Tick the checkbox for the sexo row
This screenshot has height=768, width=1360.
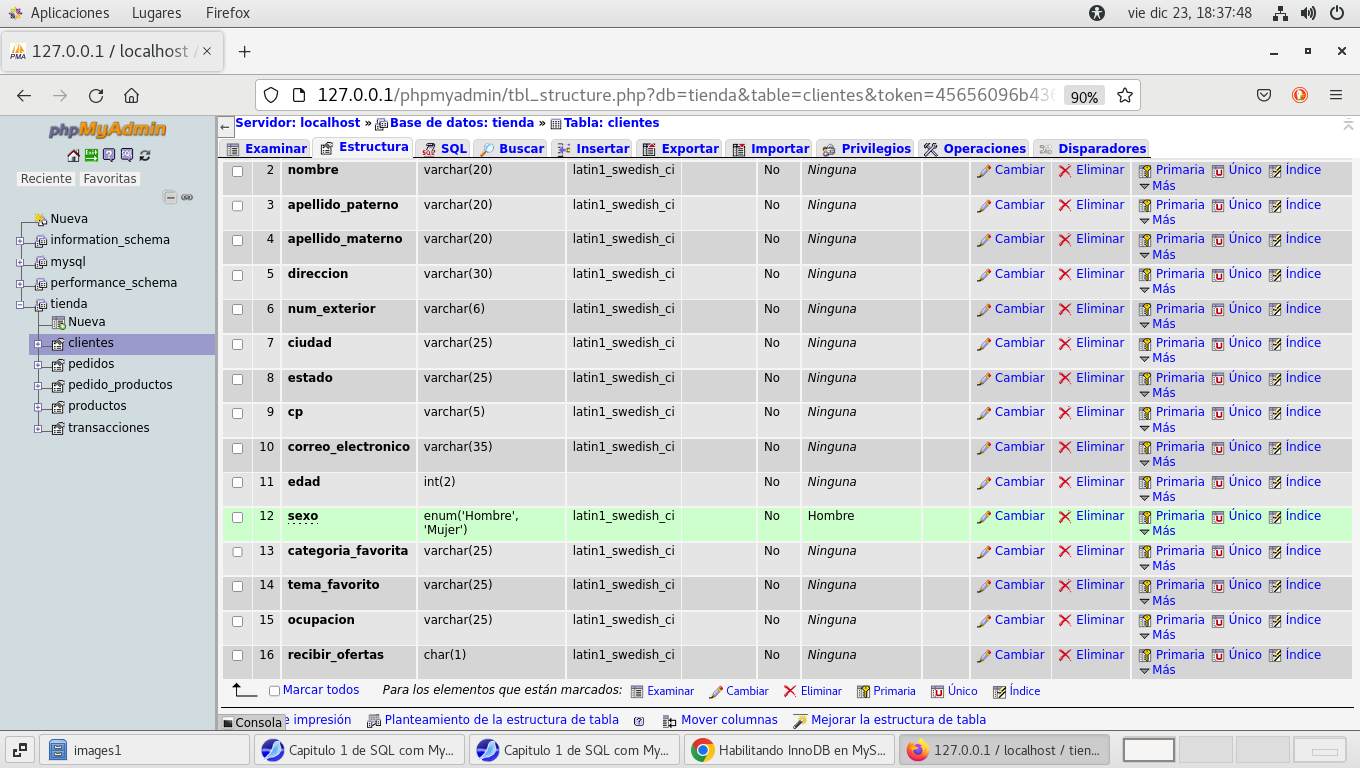click(238, 517)
